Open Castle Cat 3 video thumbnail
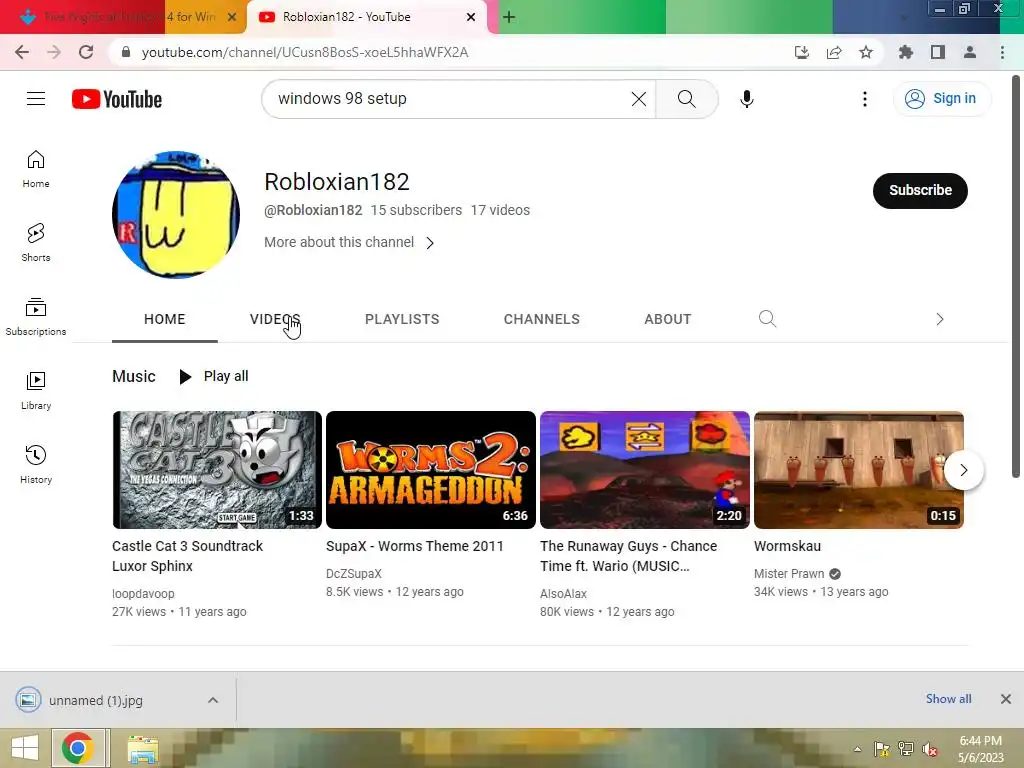The width and height of the screenshot is (1024, 768). [x=217, y=470]
